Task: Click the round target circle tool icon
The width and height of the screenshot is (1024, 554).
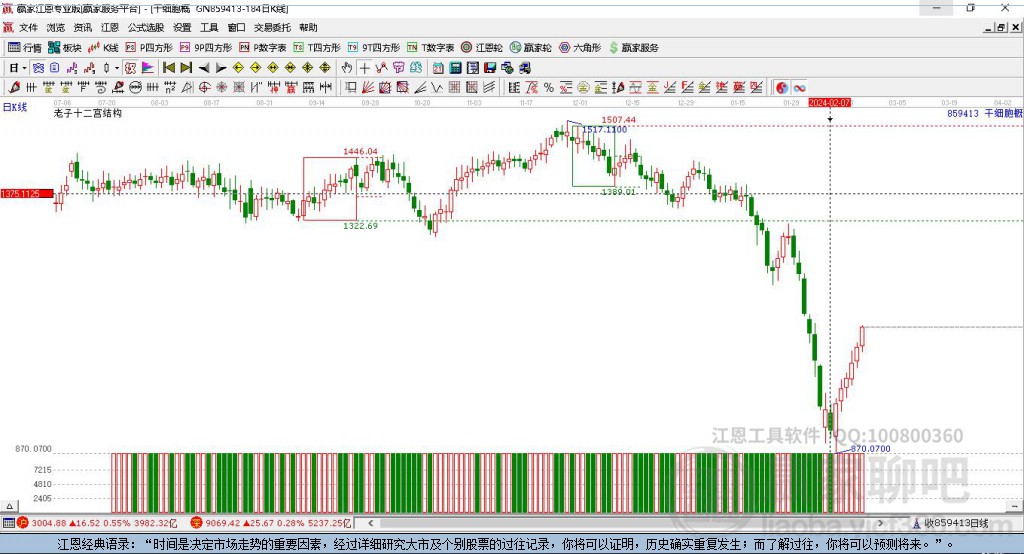Action: pyautogui.click(x=204, y=88)
